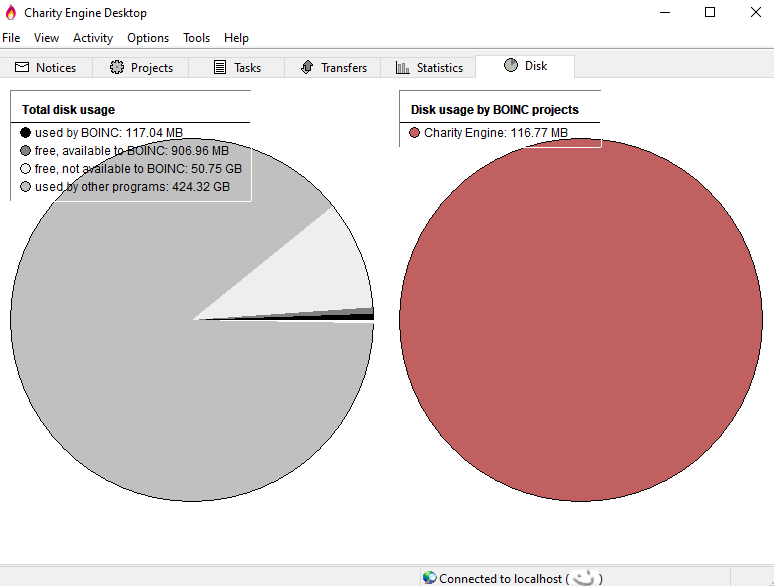Click black 'used by BOINC' legend swatch

(26, 132)
